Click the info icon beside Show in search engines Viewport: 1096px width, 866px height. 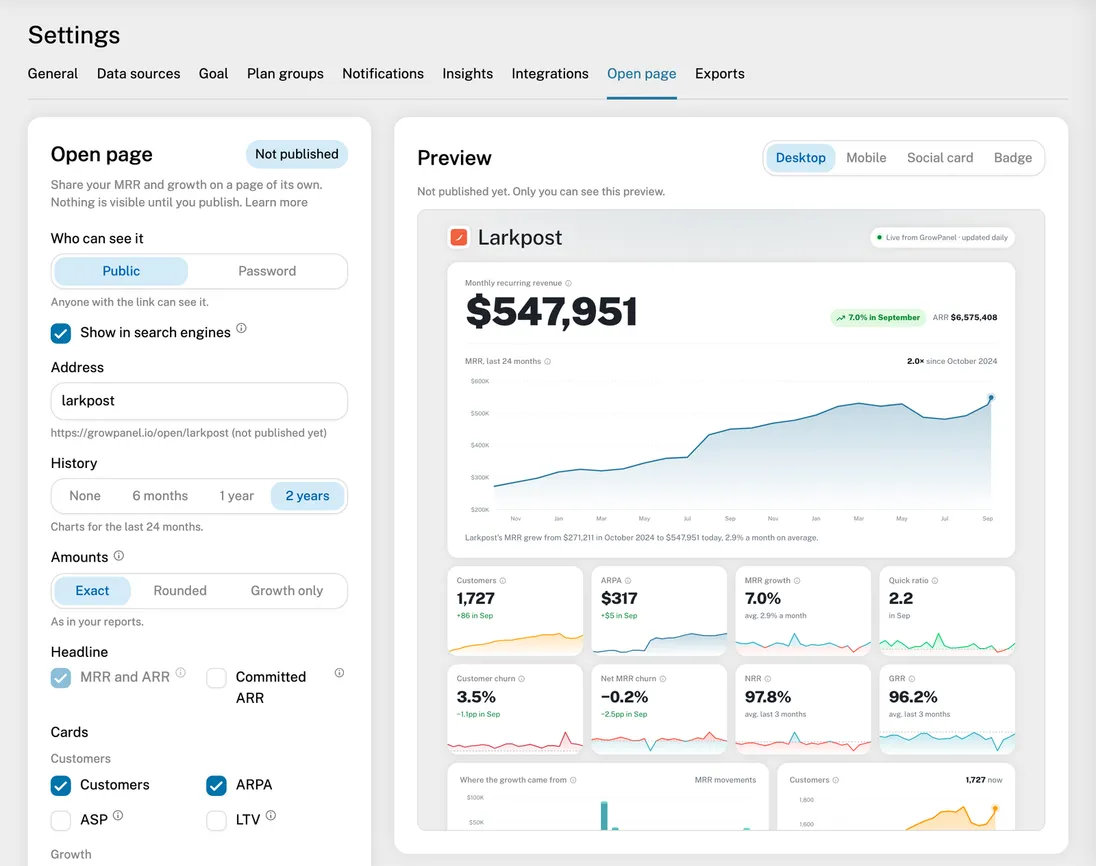(x=241, y=328)
